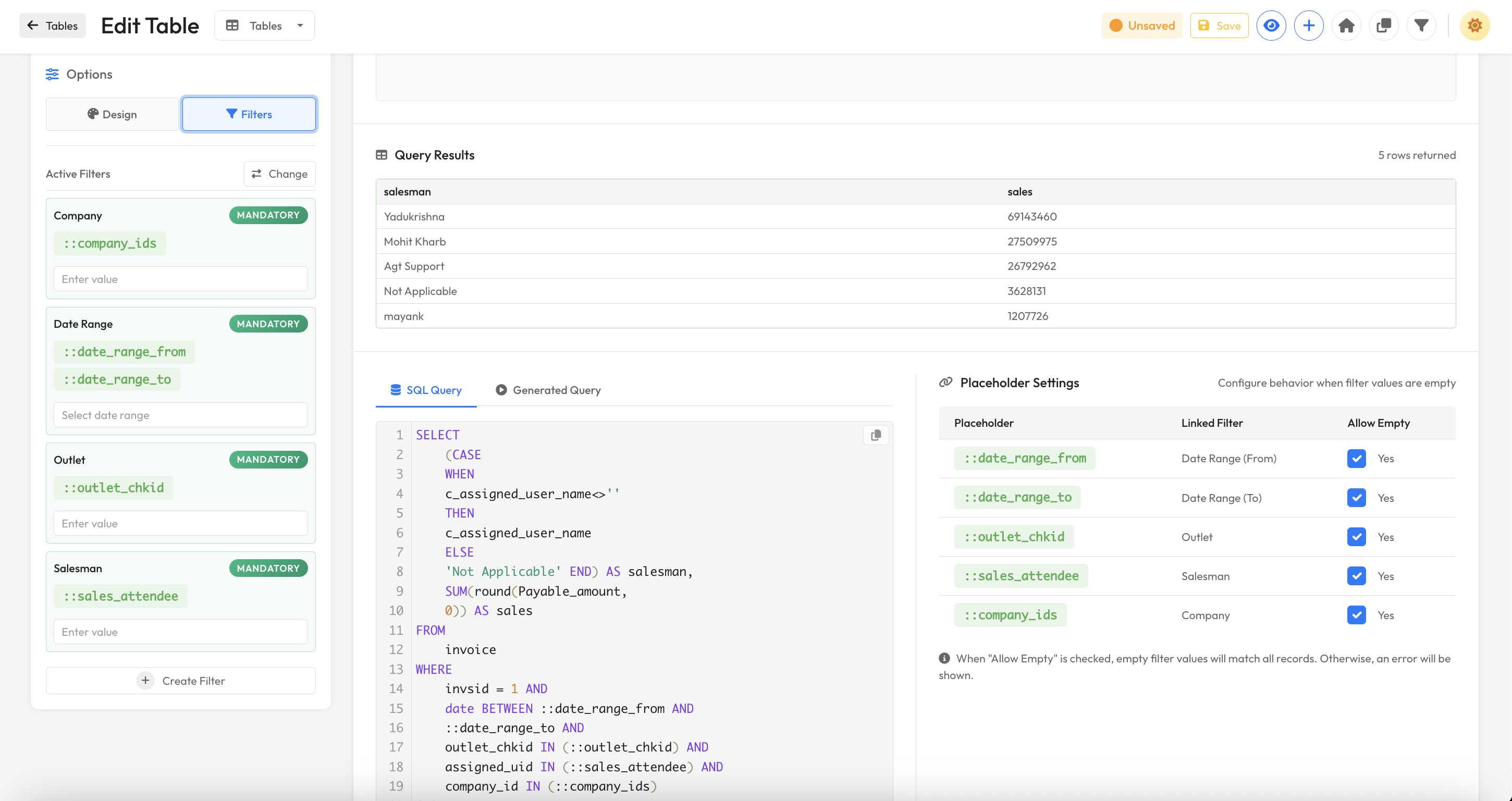The height and width of the screenshot is (801, 1512).
Task: Click the Change filters swap button
Action: [279, 174]
